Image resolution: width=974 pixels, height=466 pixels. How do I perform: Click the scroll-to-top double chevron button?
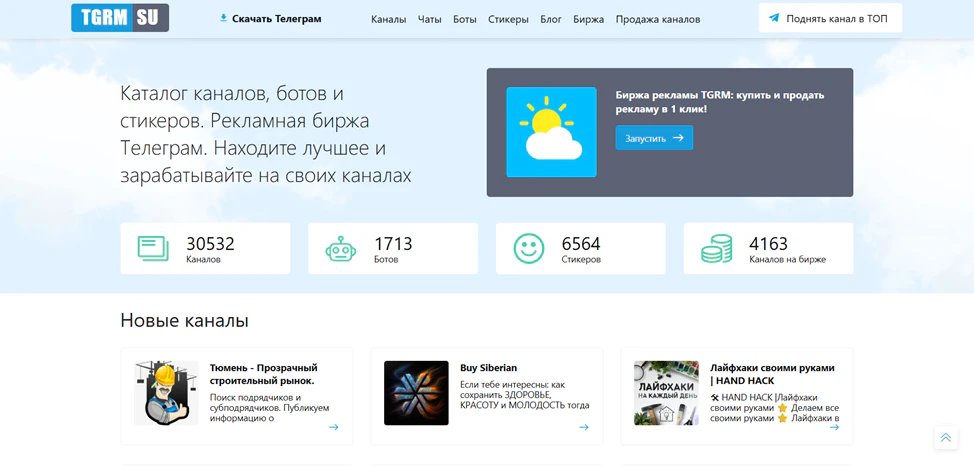(945, 437)
